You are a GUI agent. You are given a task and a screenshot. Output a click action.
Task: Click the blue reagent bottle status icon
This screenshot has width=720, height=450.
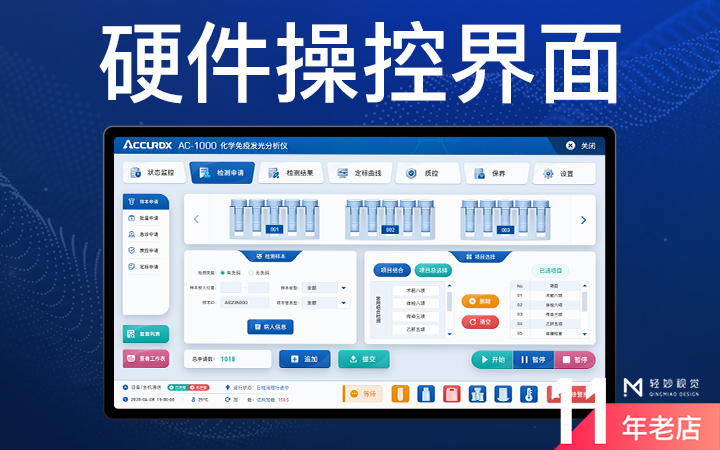click(x=426, y=394)
